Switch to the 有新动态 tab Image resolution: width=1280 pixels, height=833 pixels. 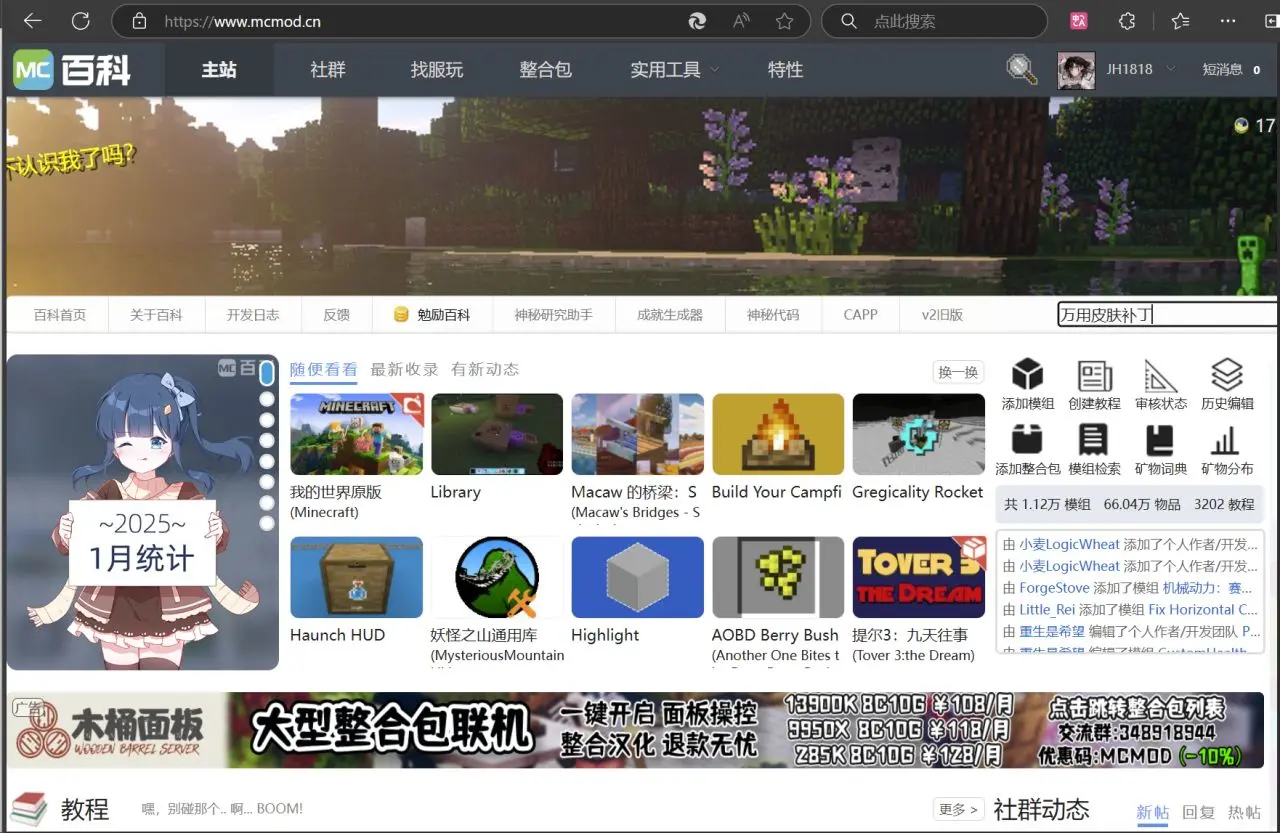[485, 369]
